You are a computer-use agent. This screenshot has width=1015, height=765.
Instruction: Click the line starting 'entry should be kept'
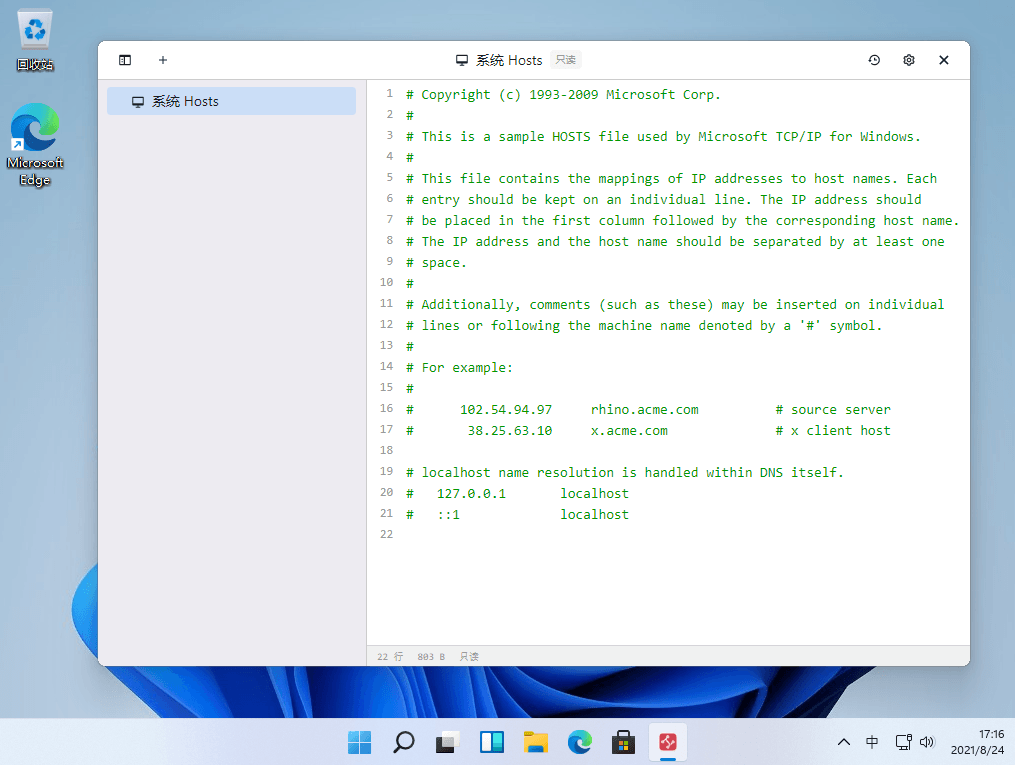pos(664,199)
